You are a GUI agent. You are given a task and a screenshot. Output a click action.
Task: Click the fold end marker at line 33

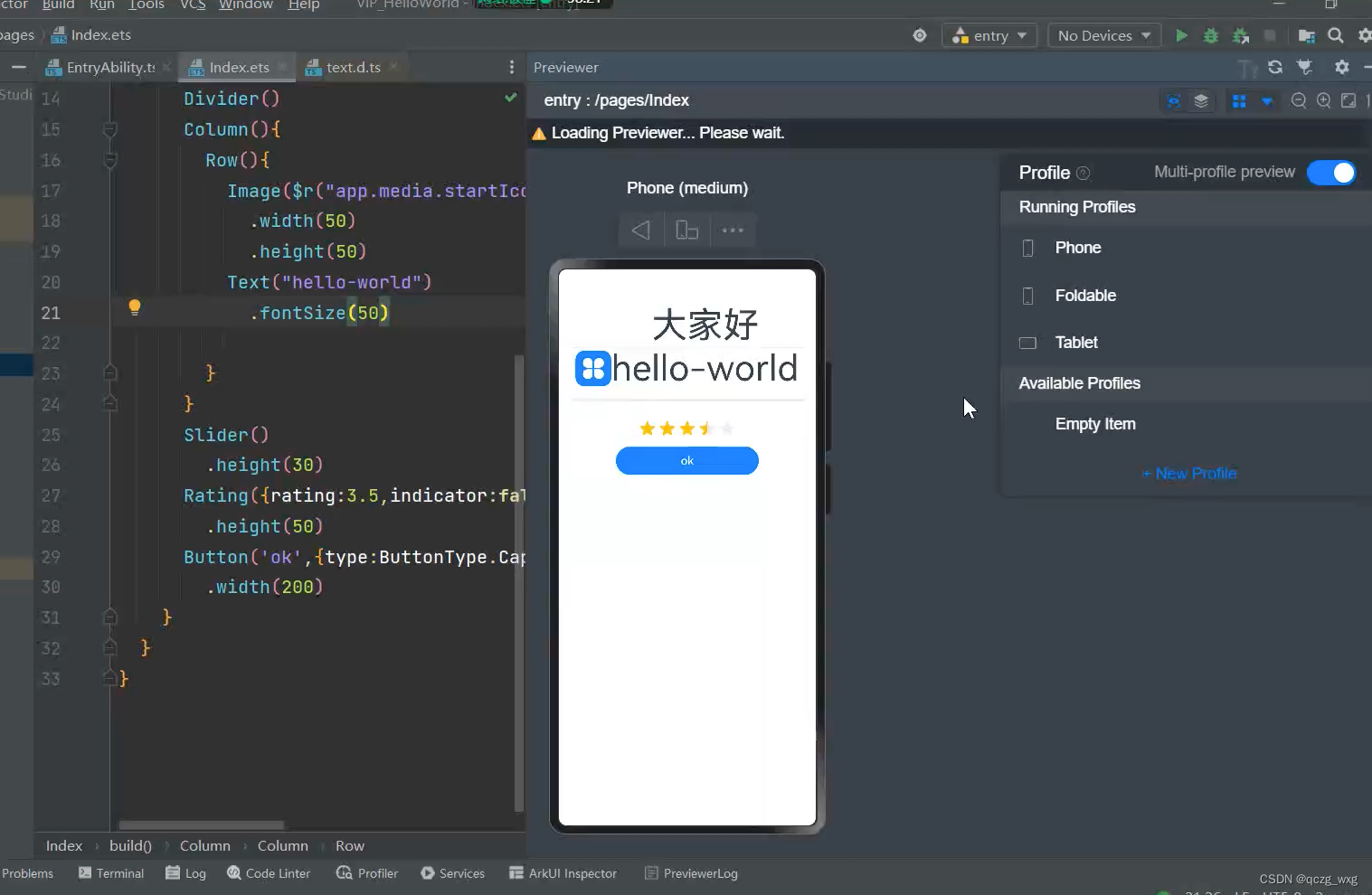(110, 678)
